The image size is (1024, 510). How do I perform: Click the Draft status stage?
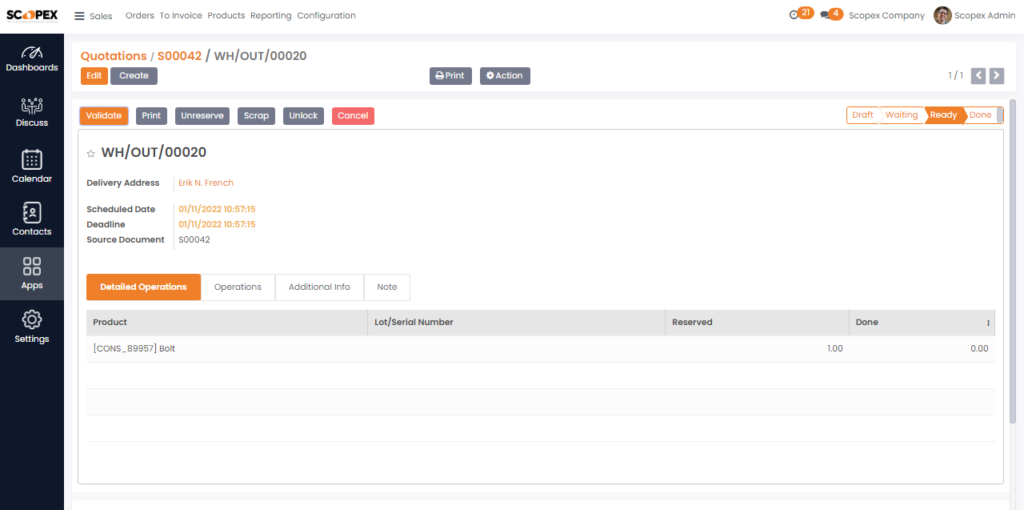863,115
